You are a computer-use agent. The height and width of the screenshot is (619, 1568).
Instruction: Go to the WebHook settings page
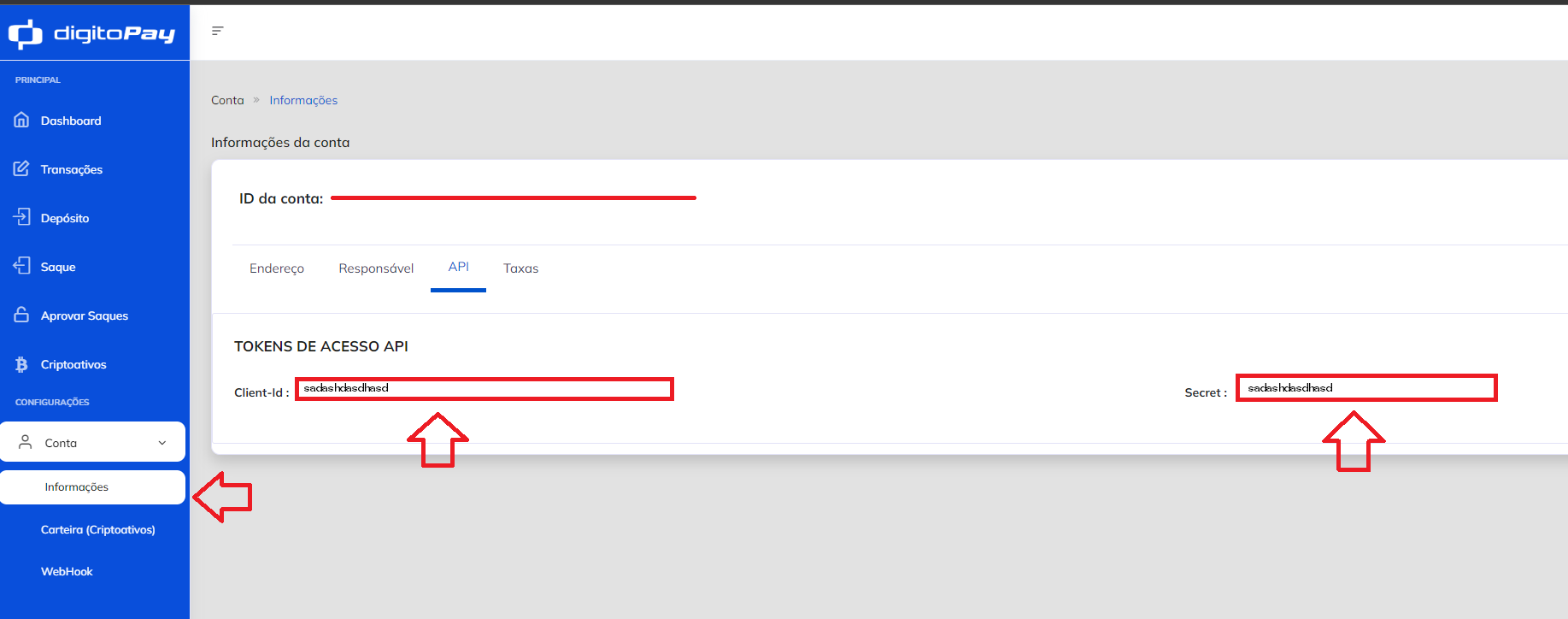67,572
